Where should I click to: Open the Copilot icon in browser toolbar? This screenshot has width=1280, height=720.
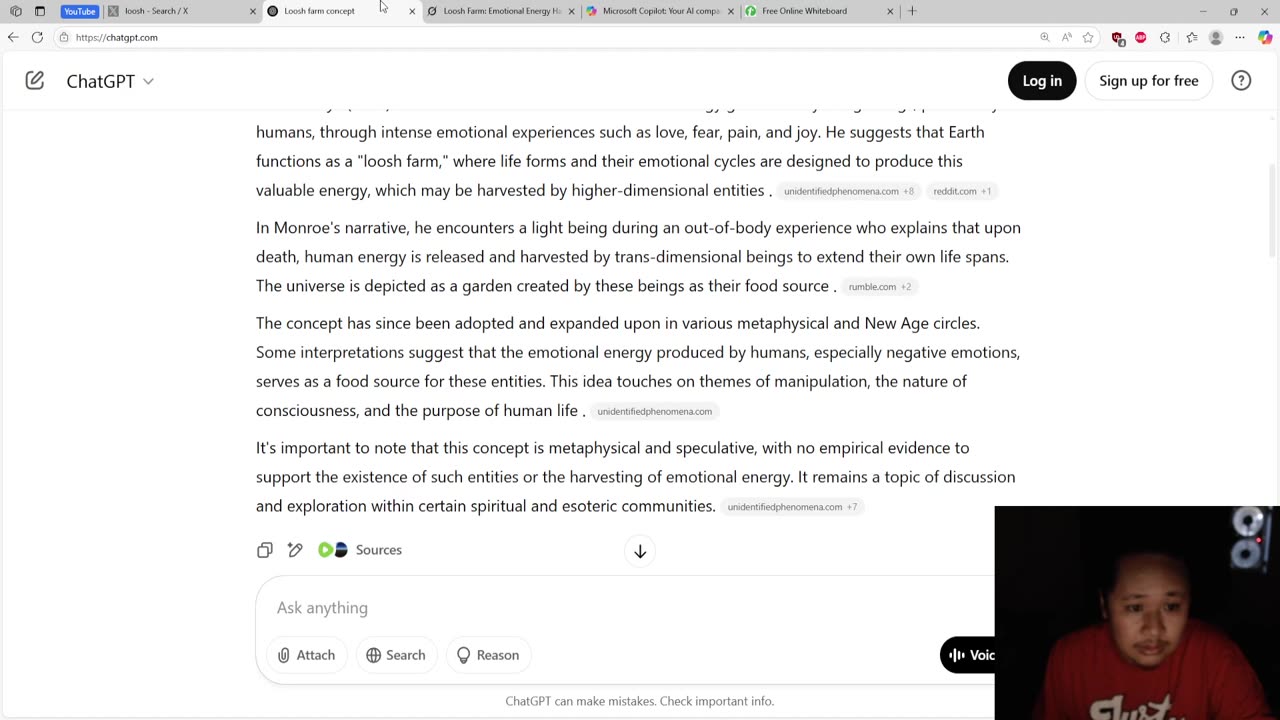tap(1265, 37)
